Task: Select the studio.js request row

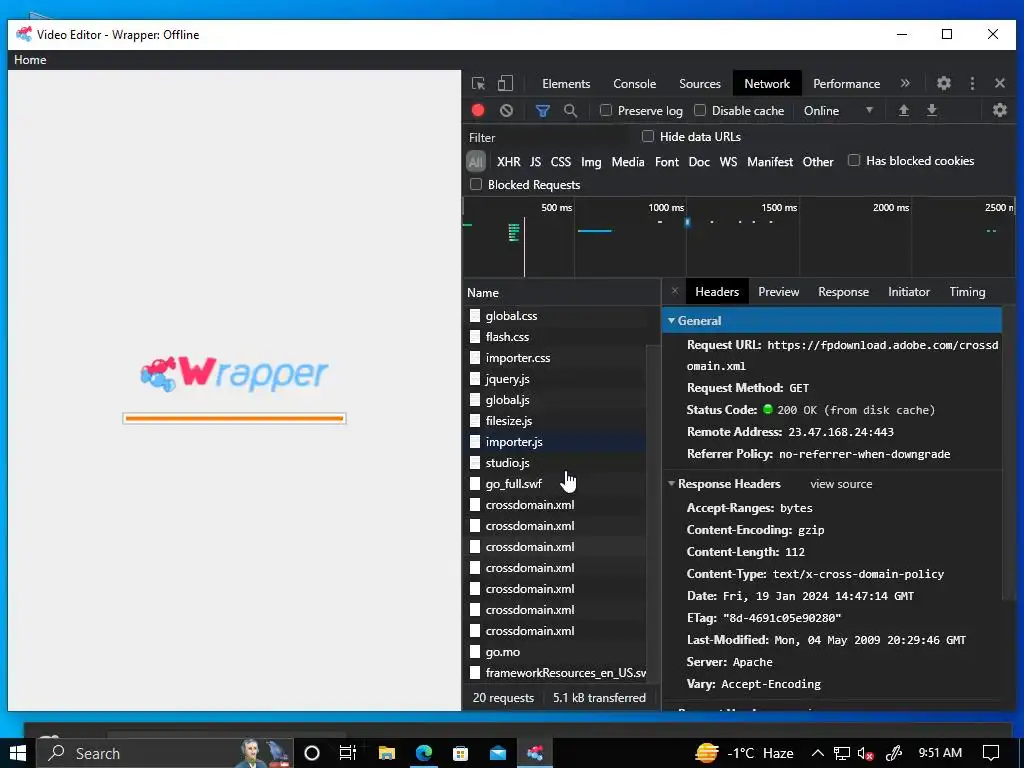Action: point(554,462)
